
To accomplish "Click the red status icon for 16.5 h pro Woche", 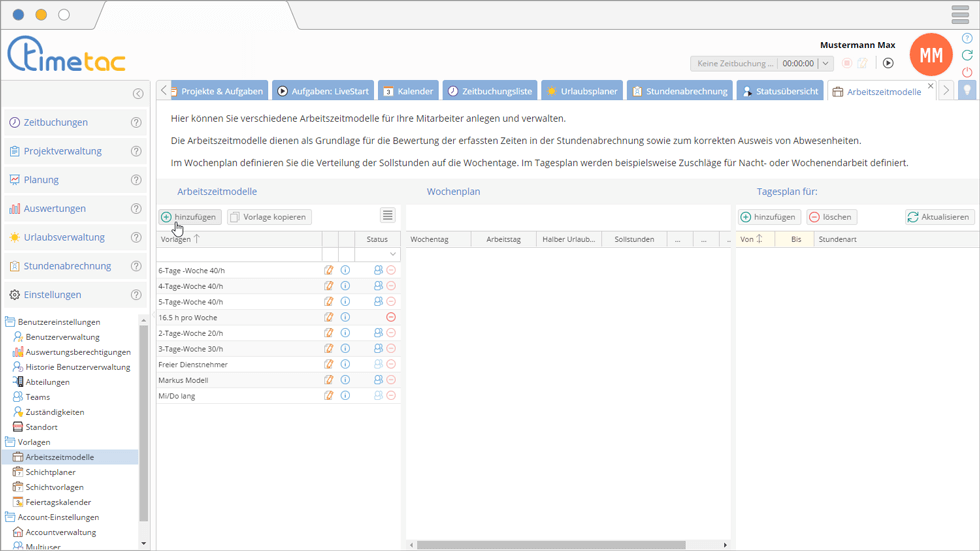I will 391,317.
